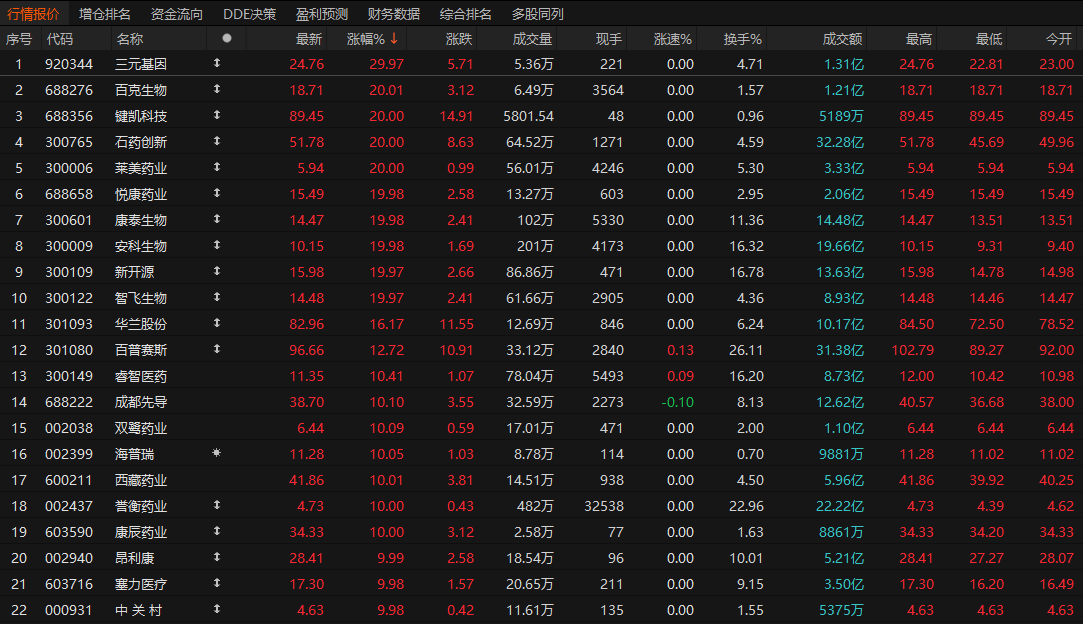
Task: Select stock code 300006
Action: [69, 169]
